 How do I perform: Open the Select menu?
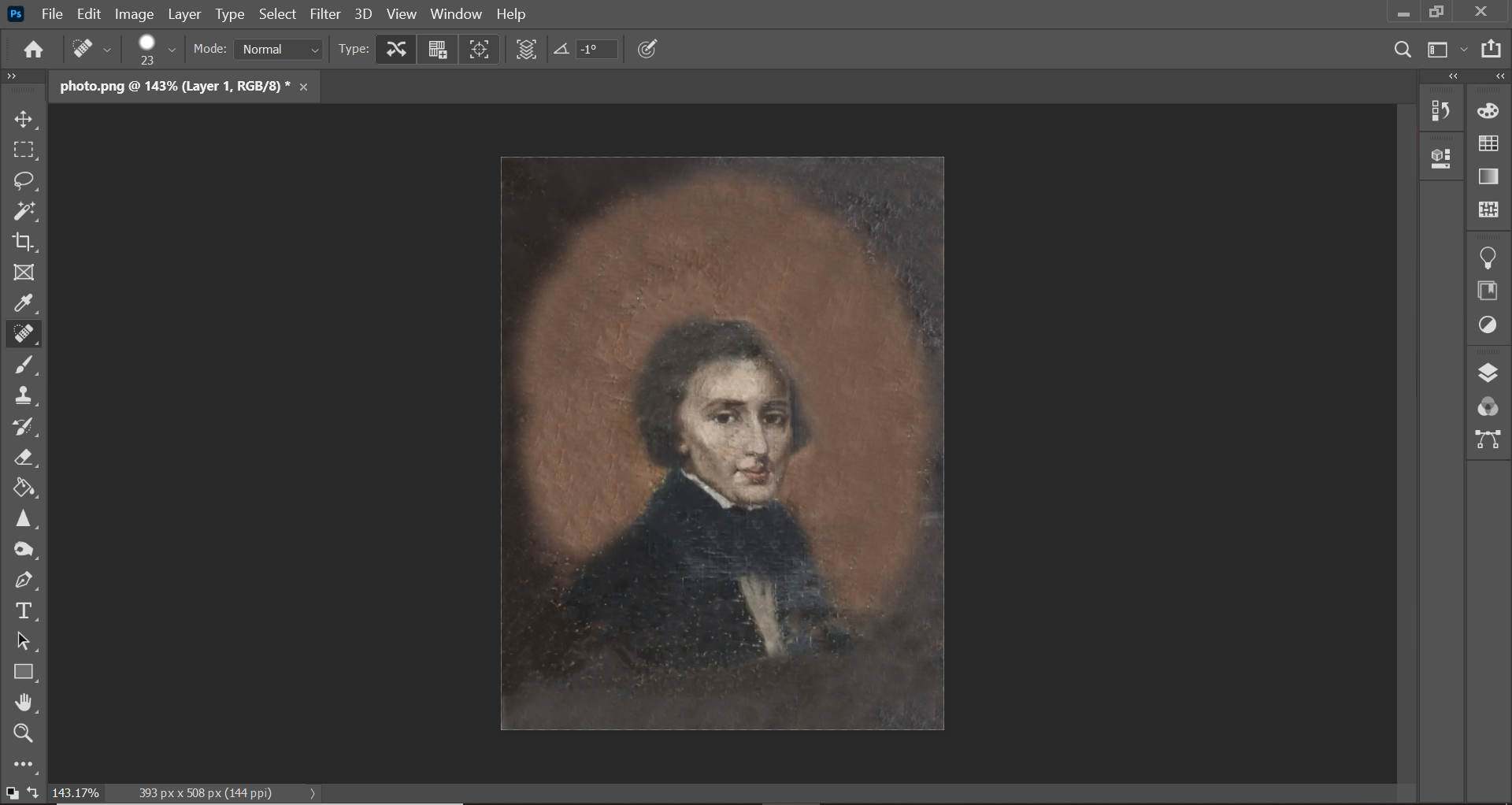click(x=277, y=14)
